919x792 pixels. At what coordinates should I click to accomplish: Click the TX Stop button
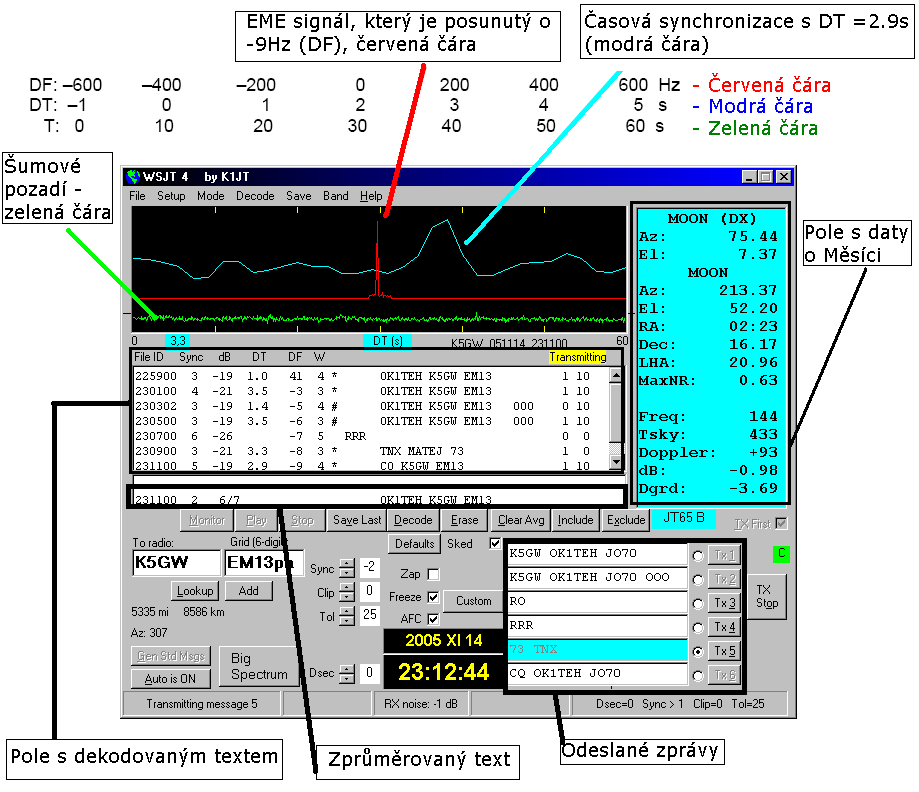(767, 596)
